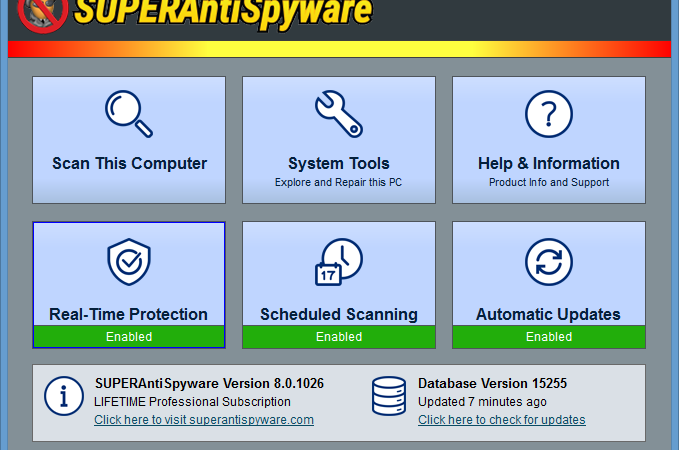Click the info circle icon

point(64,396)
